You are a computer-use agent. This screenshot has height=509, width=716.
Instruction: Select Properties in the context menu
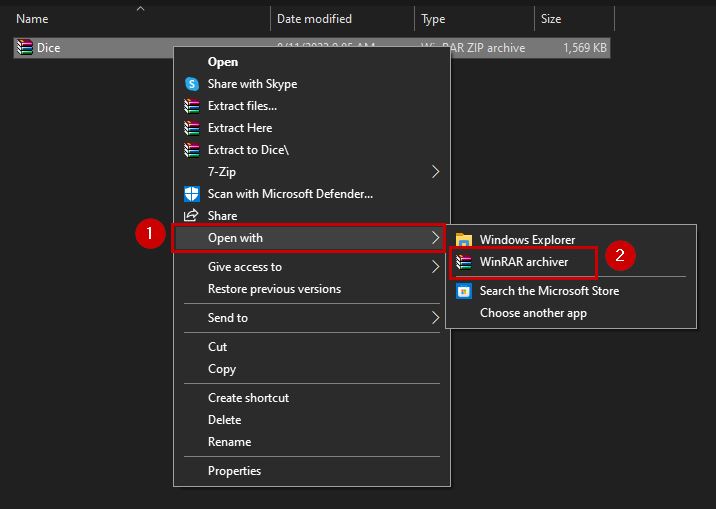234,471
